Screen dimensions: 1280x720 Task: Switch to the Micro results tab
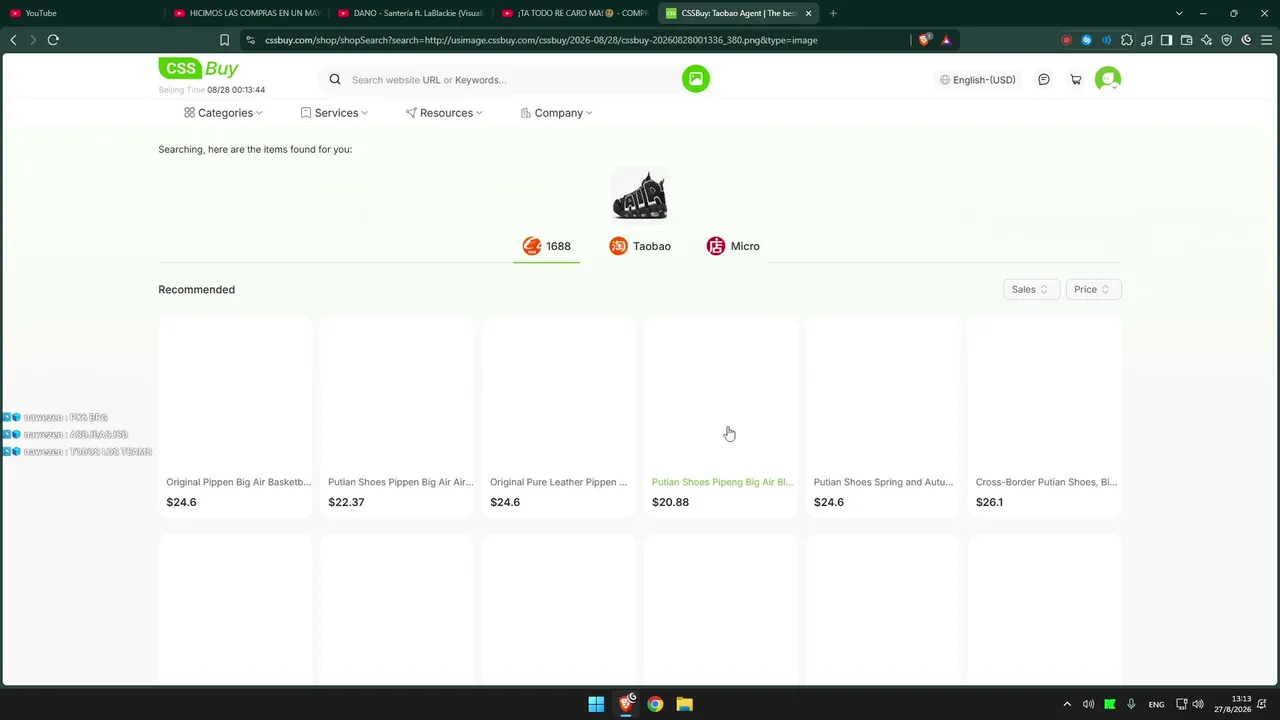(733, 246)
